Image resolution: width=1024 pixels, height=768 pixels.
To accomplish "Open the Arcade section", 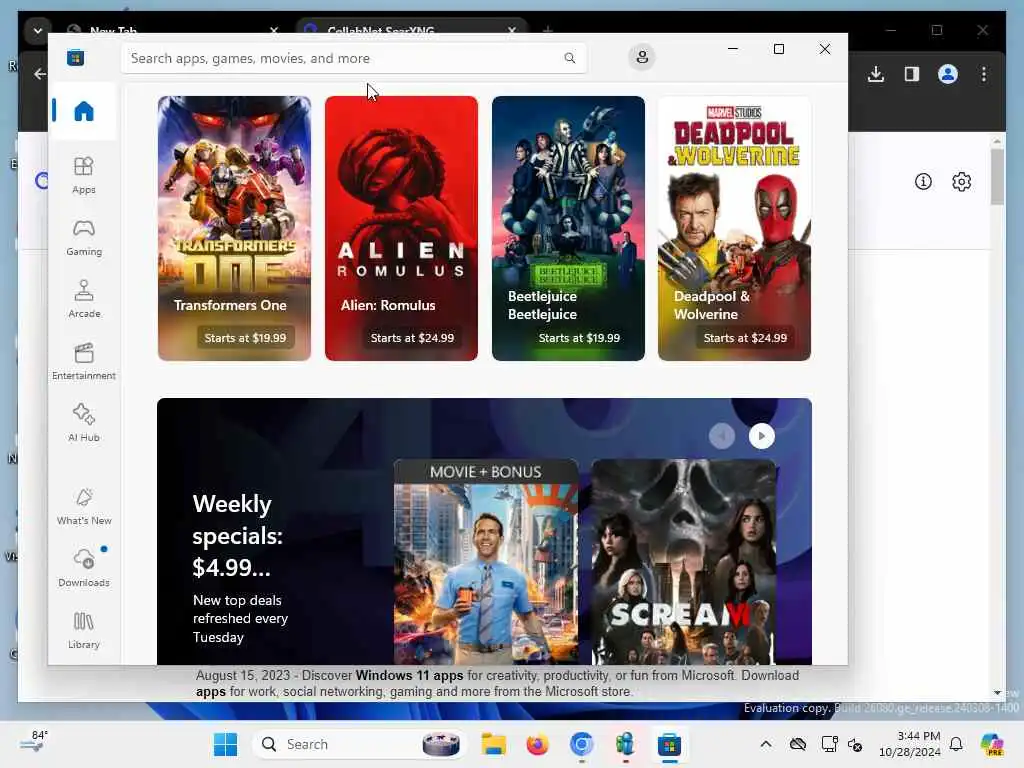I will [84, 299].
